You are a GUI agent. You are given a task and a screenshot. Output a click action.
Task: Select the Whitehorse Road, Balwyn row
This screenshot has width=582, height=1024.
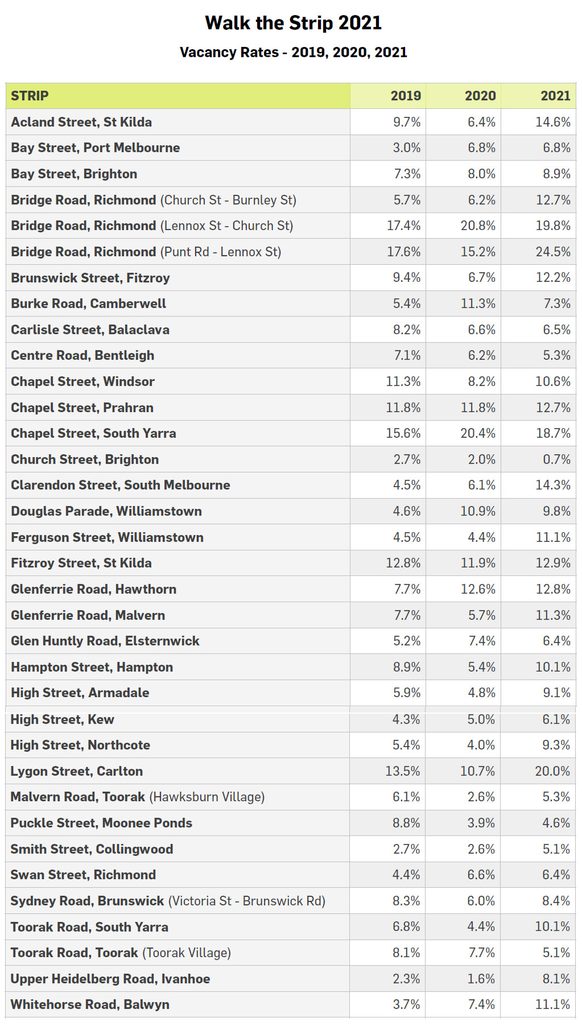pos(291,1004)
